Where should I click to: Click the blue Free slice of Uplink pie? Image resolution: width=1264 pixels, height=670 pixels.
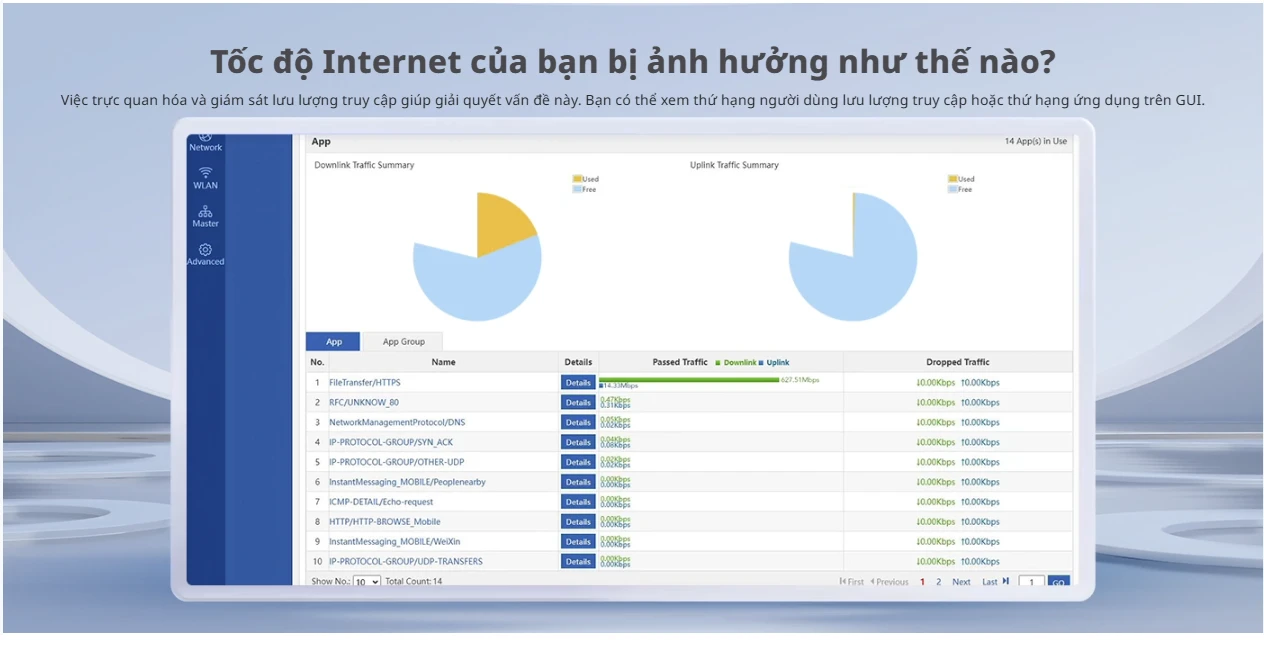[853, 257]
